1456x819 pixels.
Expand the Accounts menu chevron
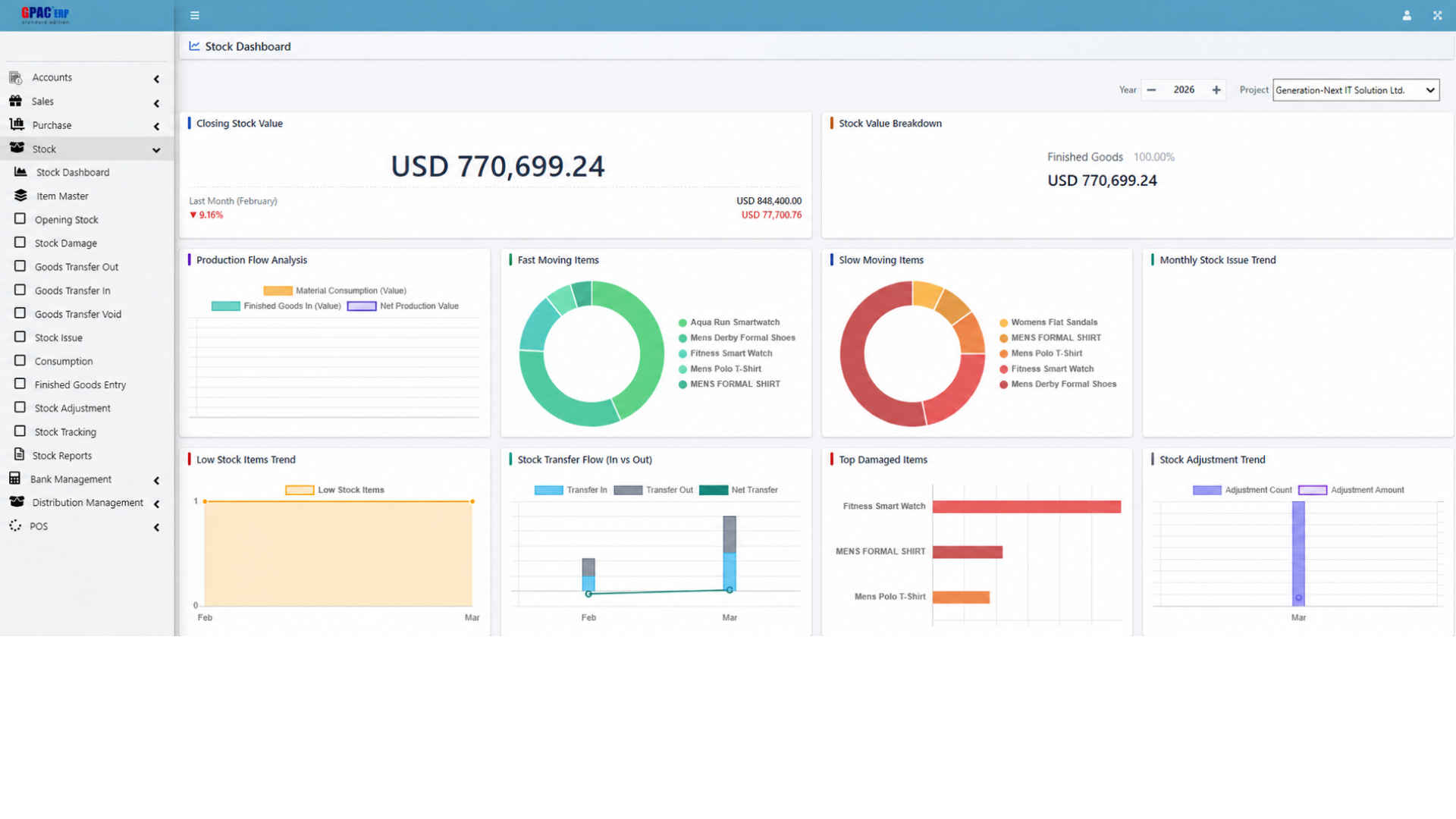coord(156,78)
